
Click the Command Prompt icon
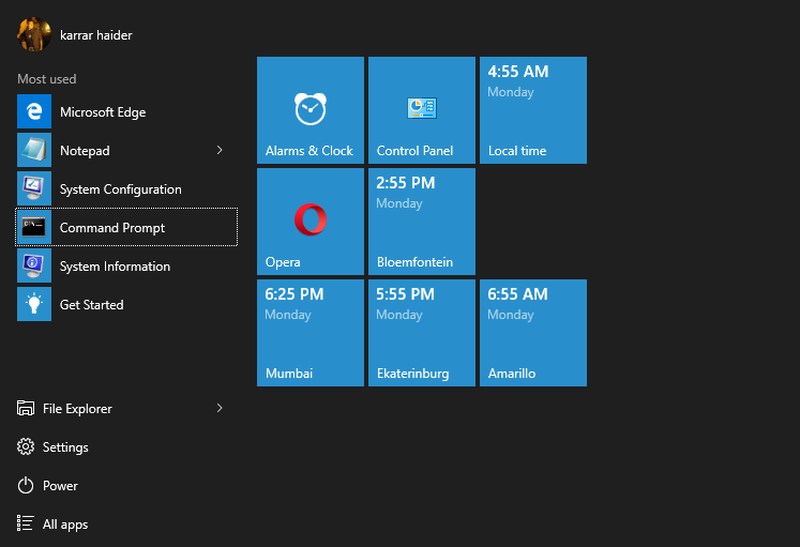[x=34, y=227]
